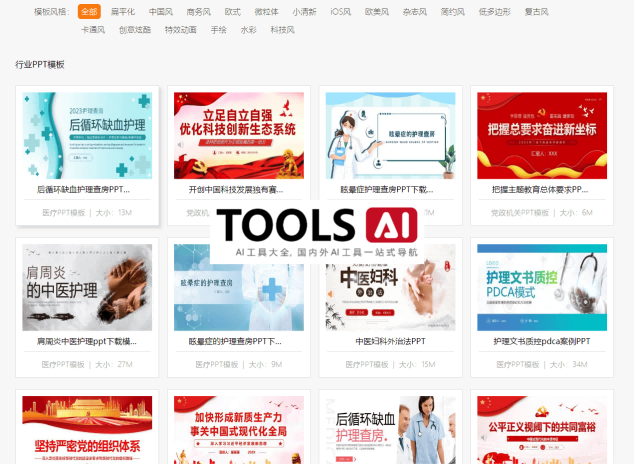634x464 pixels.
Task: Open the 立足自立自强 red template thumbnail
Action: pyautogui.click(x=238, y=135)
